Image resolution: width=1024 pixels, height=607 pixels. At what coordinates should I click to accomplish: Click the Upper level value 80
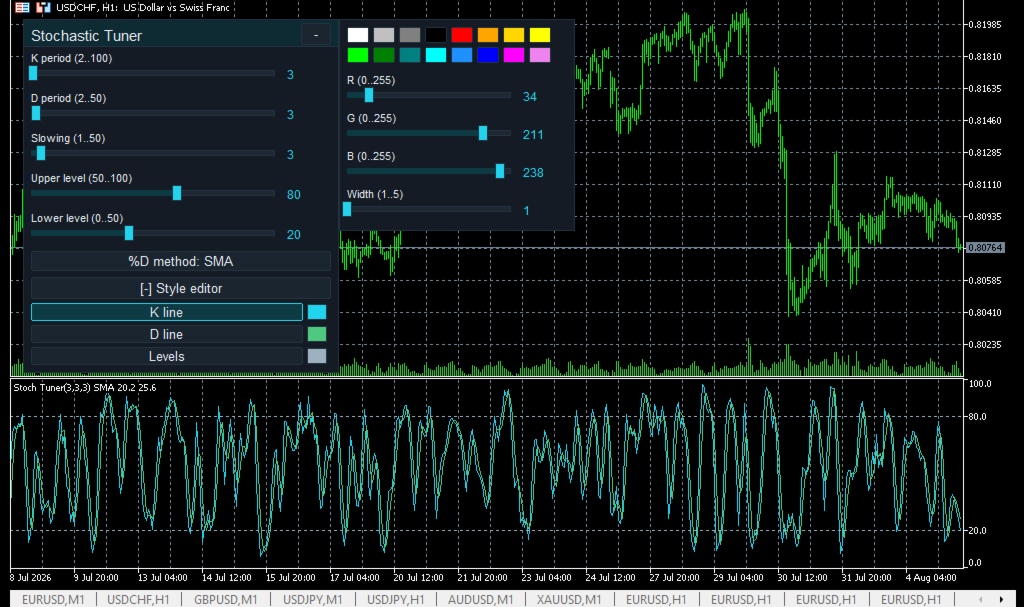pos(294,195)
